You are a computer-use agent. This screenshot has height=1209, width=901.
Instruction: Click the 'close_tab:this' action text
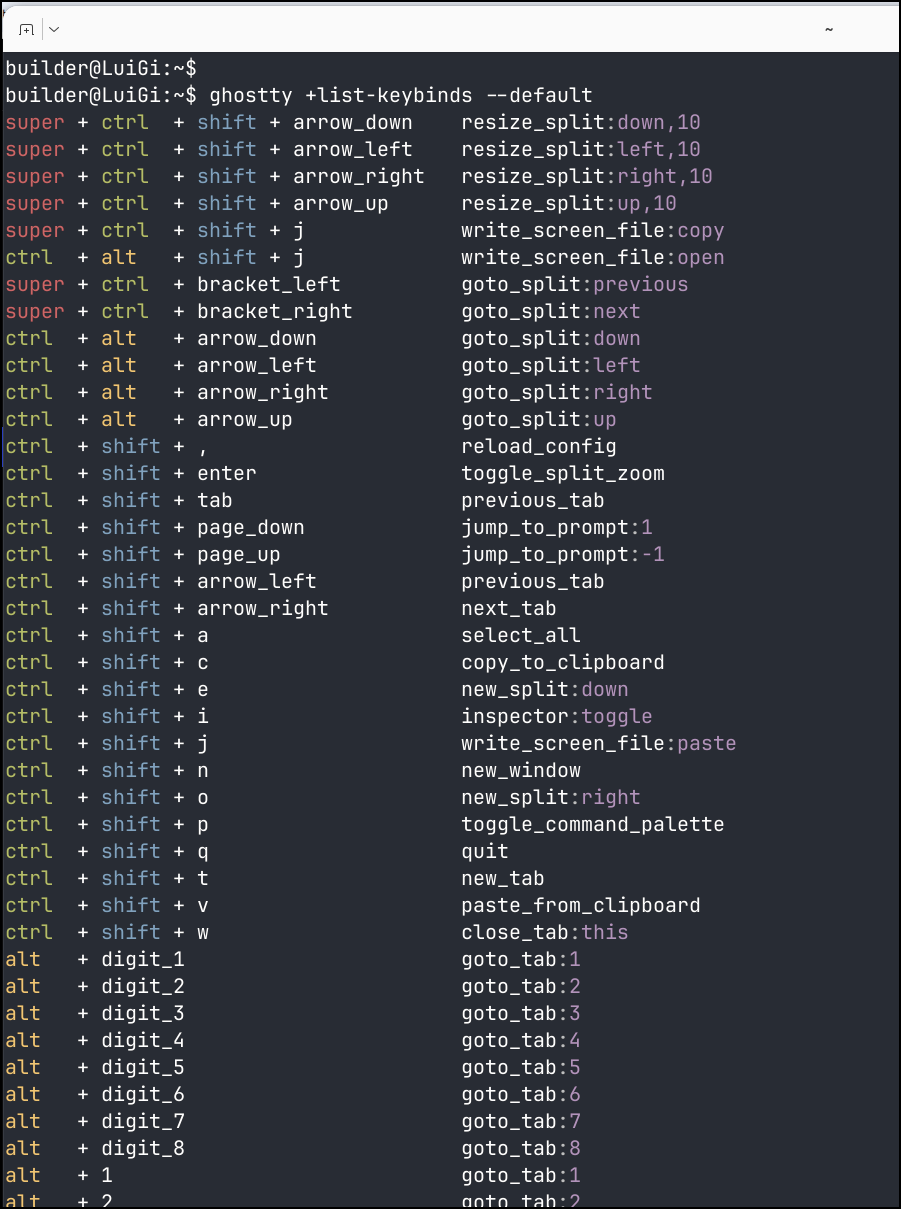click(544, 933)
